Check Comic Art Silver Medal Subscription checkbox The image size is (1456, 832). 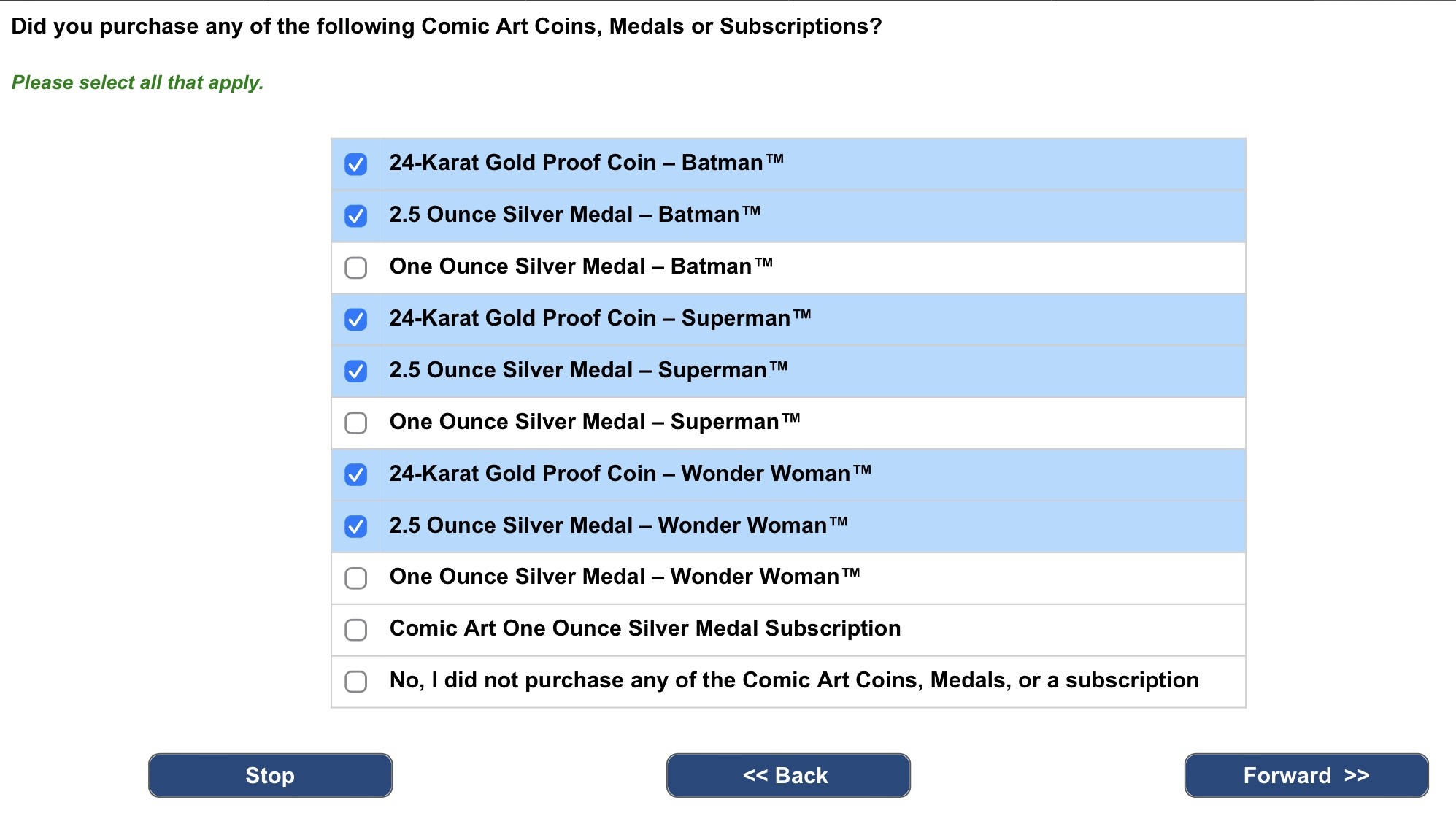(355, 630)
